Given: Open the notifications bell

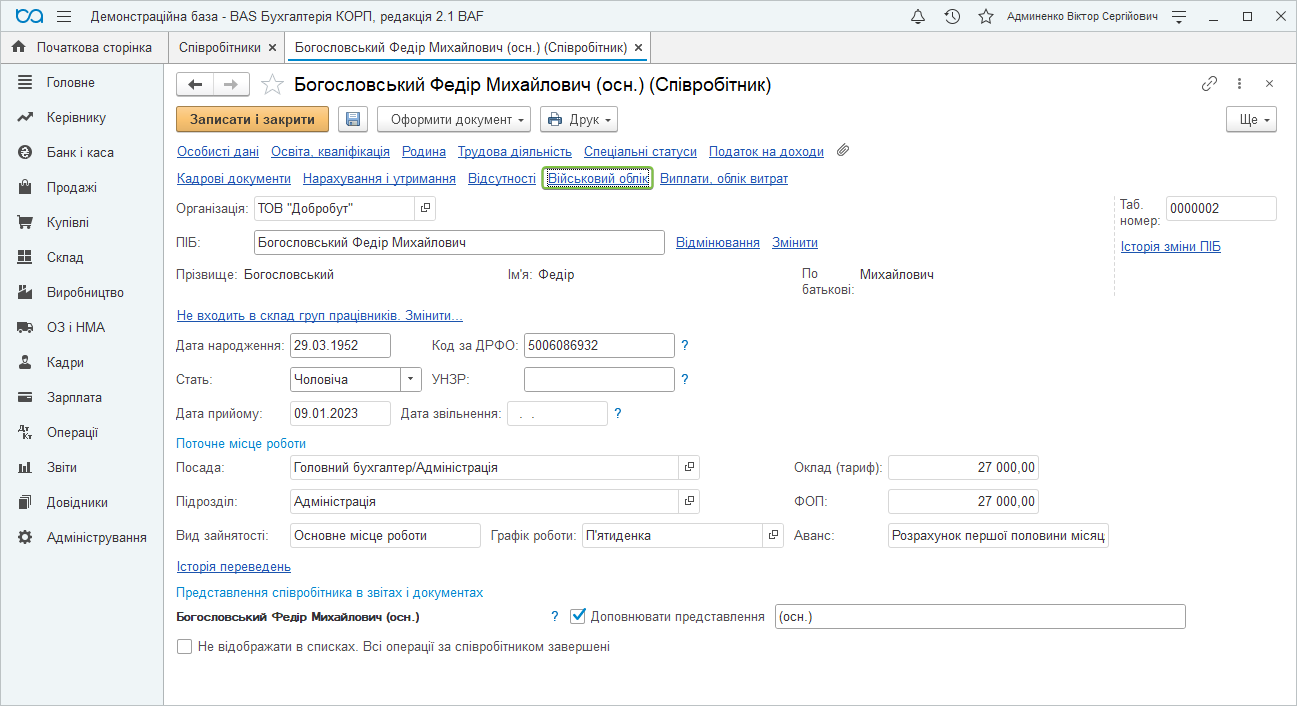Looking at the screenshot, I should click(918, 17).
